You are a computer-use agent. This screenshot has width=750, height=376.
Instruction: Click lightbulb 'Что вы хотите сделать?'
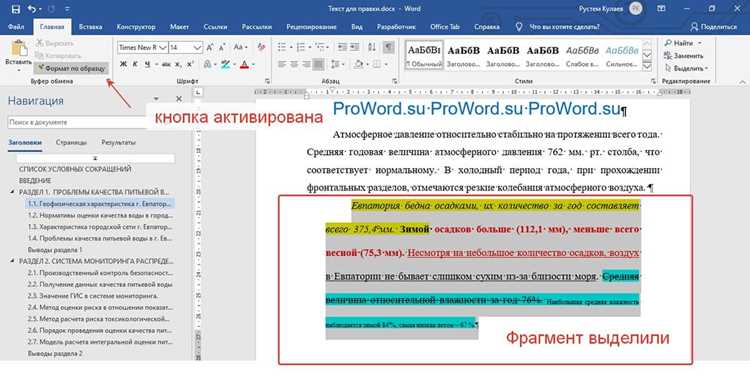pos(518,27)
